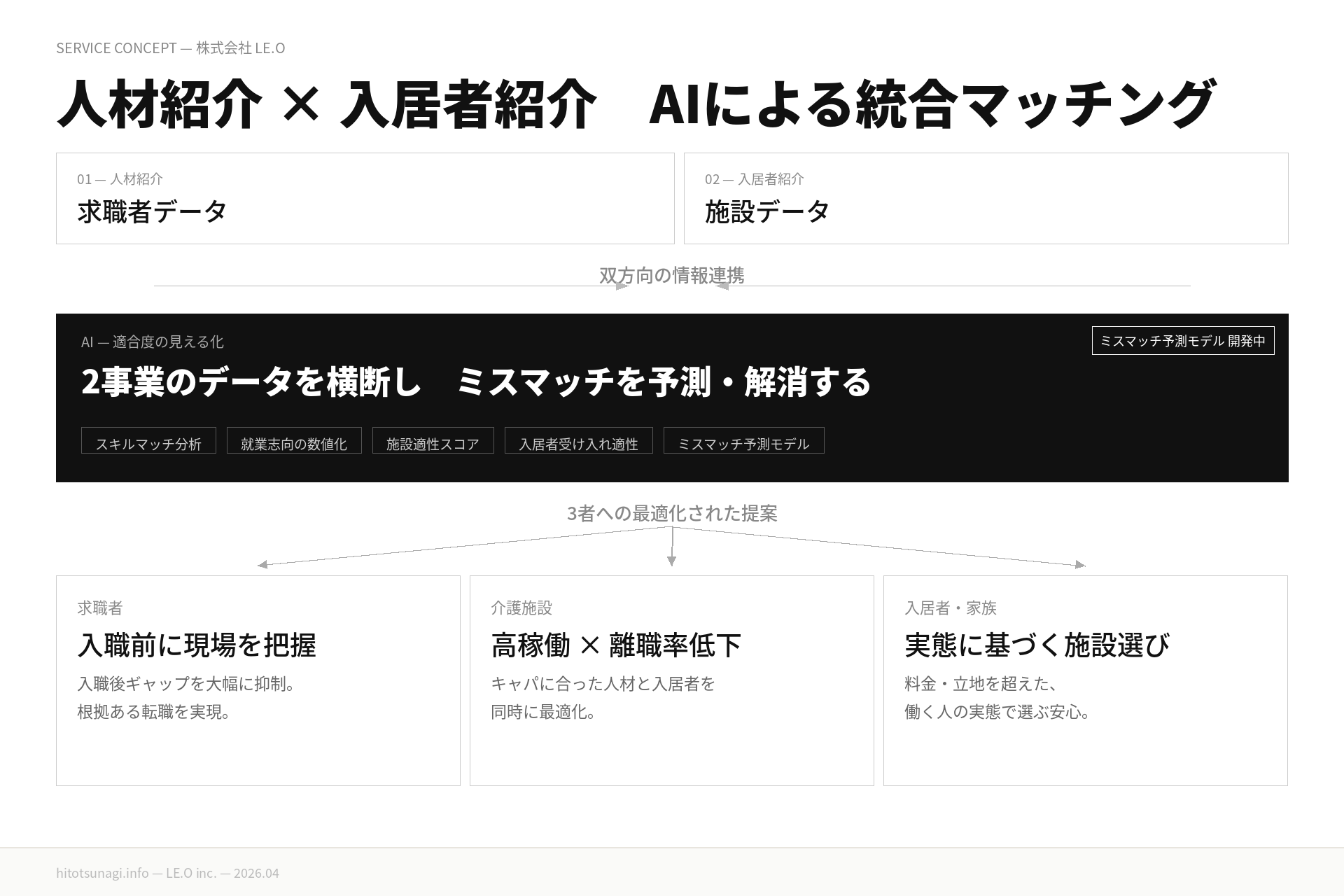This screenshot has width=1344, height=896.
Task: Click the 施設データ box
Action: (x=986, y=199)
